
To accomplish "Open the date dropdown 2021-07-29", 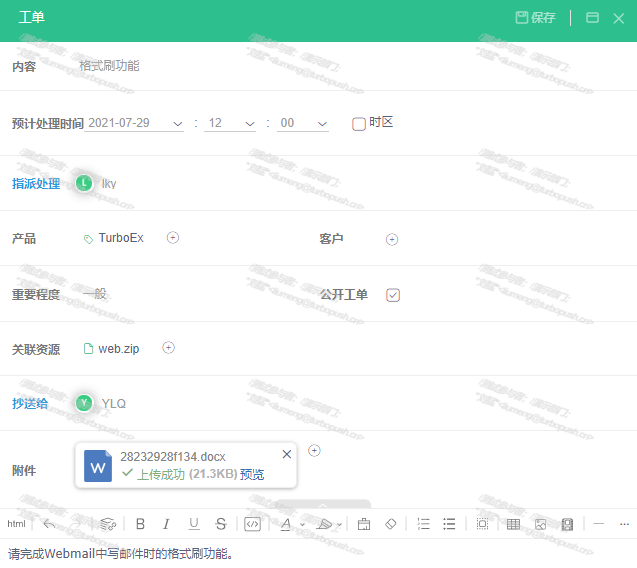I will click(135, 124).
